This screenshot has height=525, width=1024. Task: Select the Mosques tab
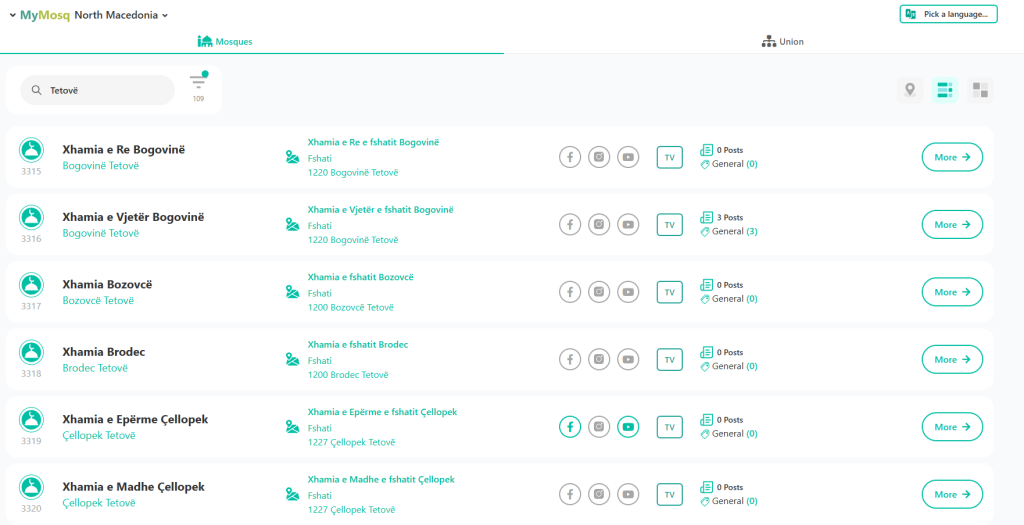pyautogui.click(x=225, y=42)
